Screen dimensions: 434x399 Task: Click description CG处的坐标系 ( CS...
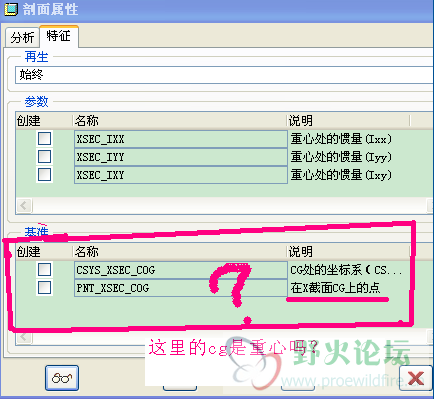[346, 270]
